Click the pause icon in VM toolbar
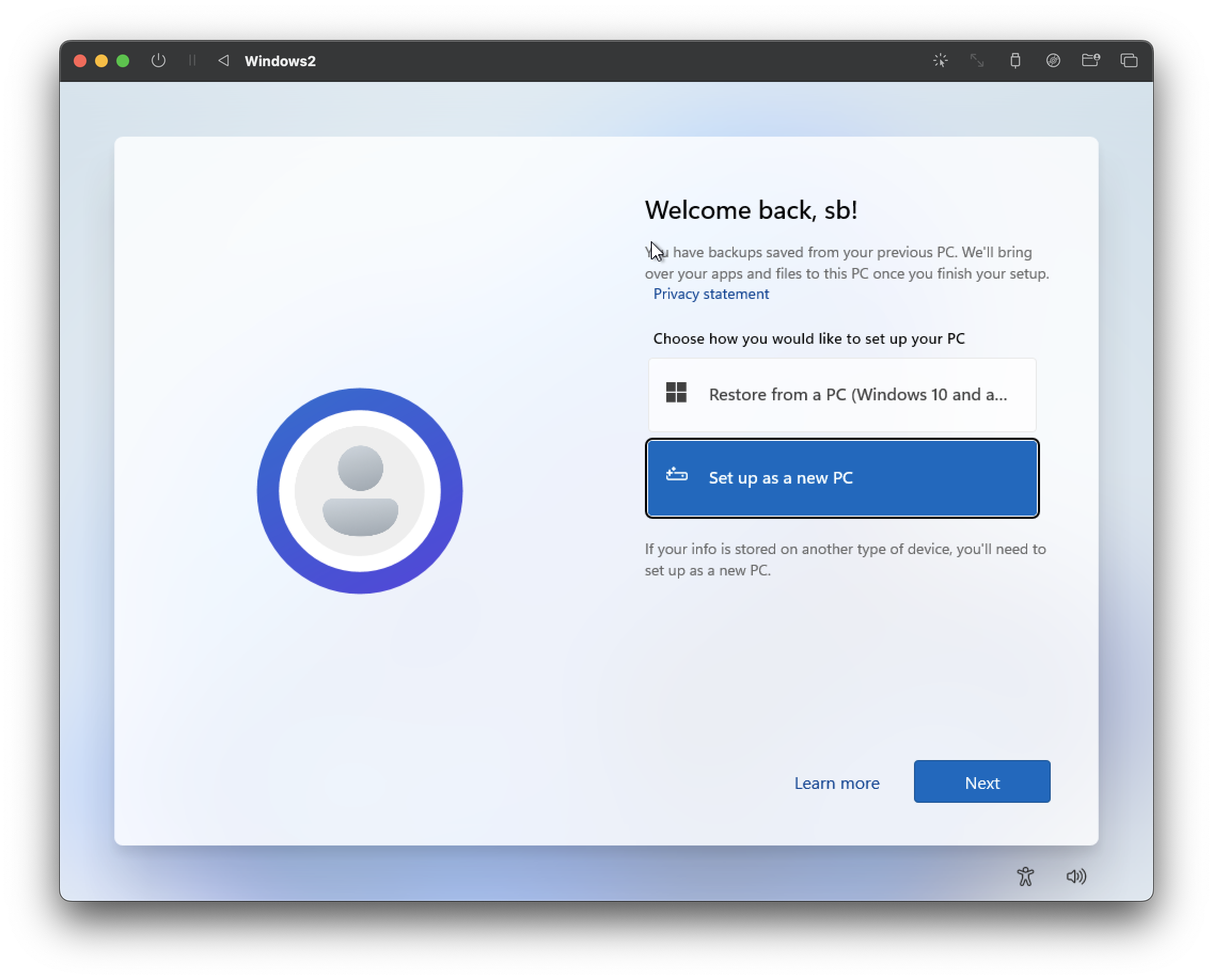Image resolution: width=1213 pixels, height=980 pixels. pos(192,60)
